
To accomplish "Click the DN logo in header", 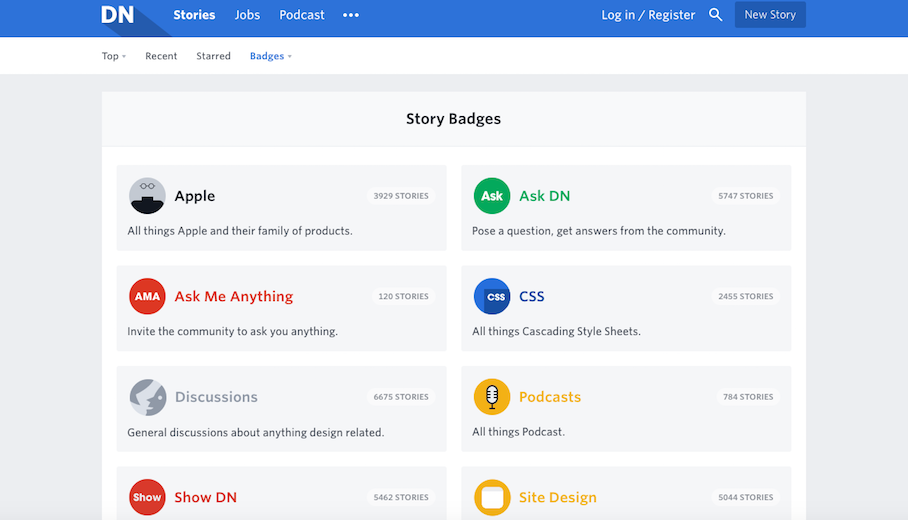I will 118,14.
